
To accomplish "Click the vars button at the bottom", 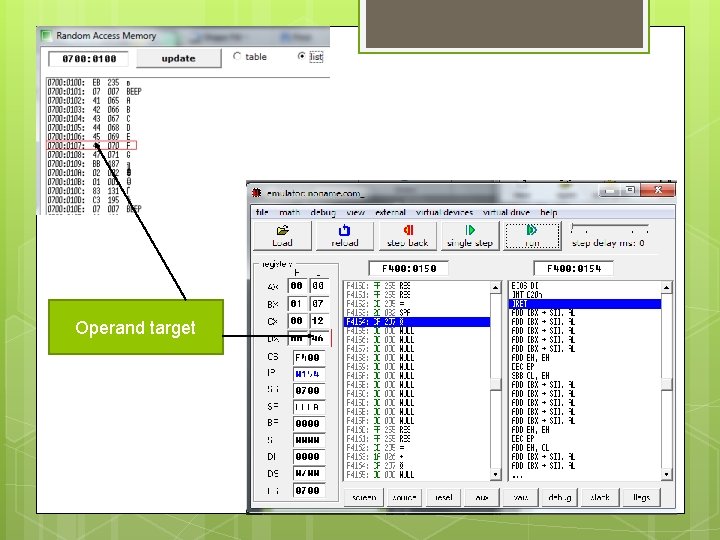I will [521, 497].
